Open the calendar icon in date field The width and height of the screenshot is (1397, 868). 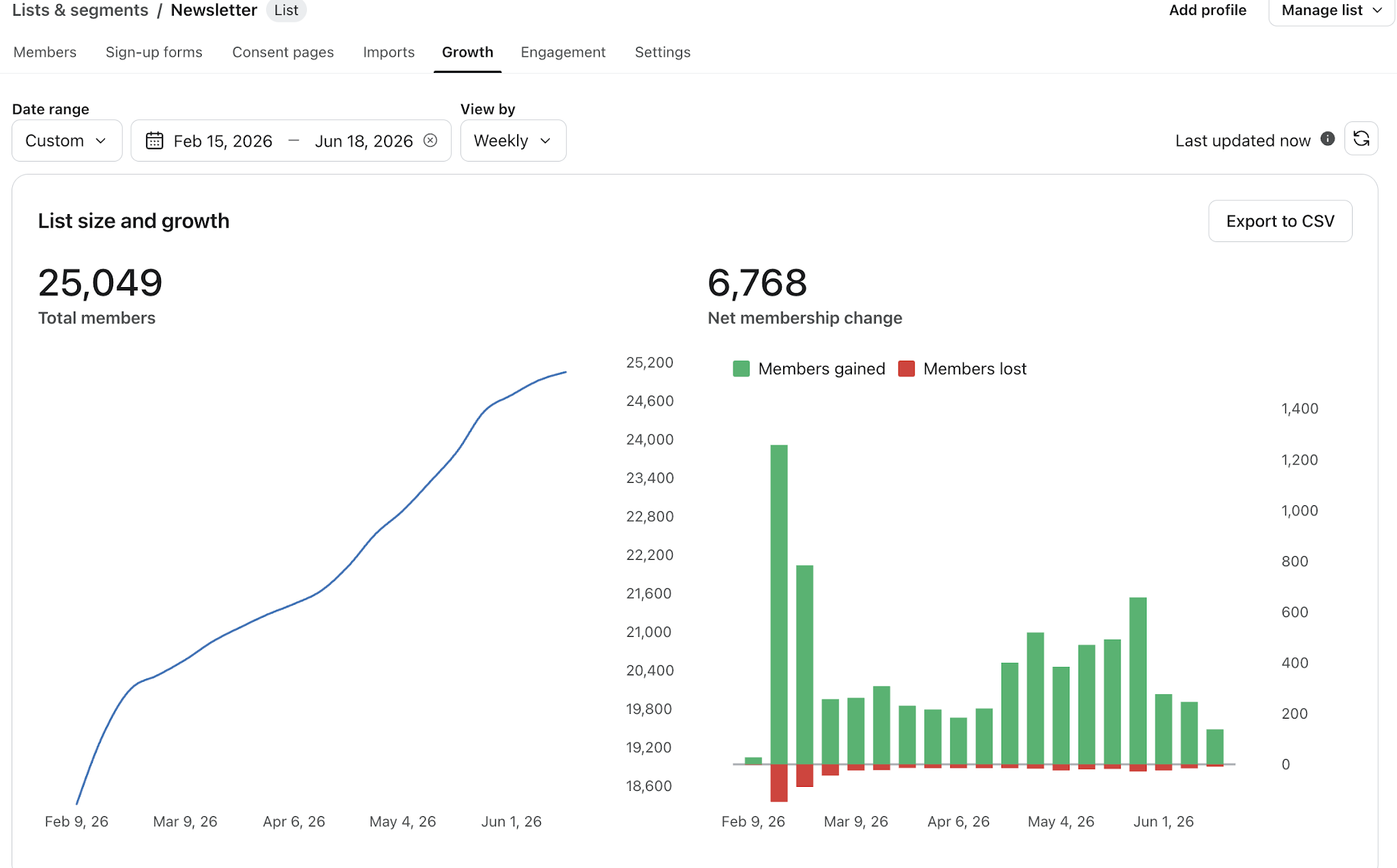155,140
